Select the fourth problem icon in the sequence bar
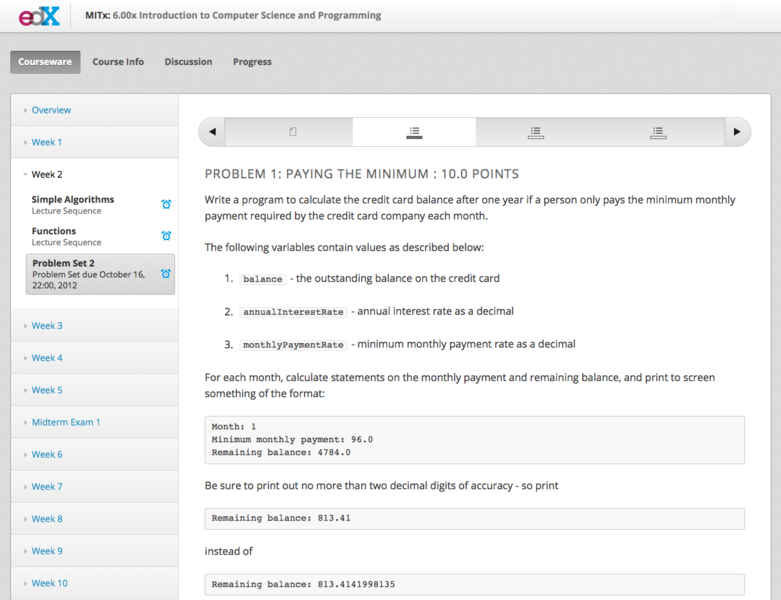The width and height of the screenshot is (781, 600). coord(658,132)
